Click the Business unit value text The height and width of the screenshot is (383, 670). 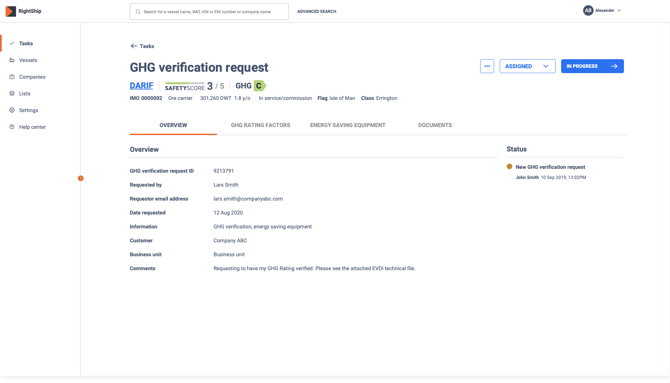coord(229,254)
